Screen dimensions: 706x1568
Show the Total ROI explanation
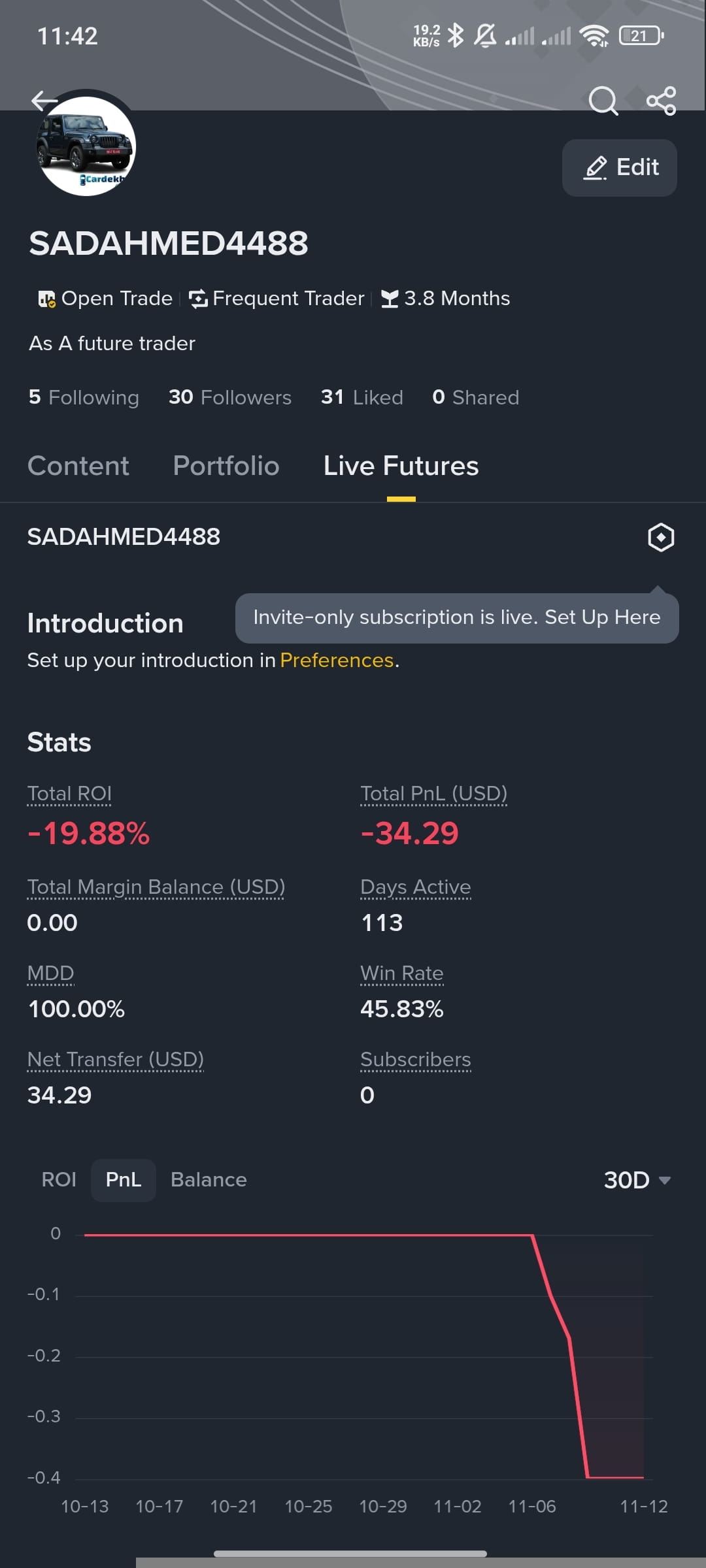pyautogui.click(x=69, y=794)
